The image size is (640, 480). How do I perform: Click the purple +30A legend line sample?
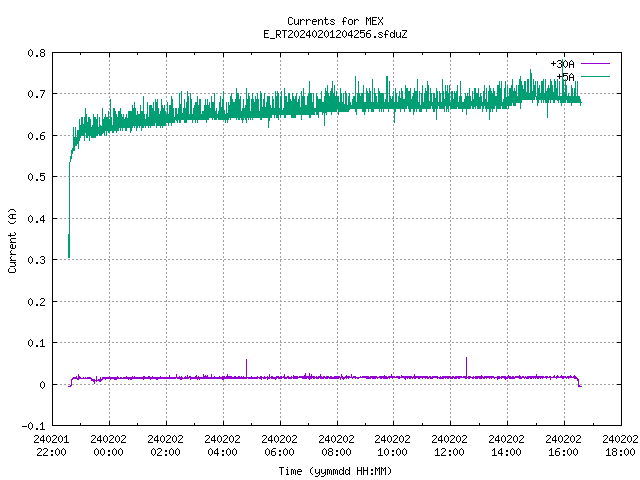pyautogui.click(x=595, y=64)
